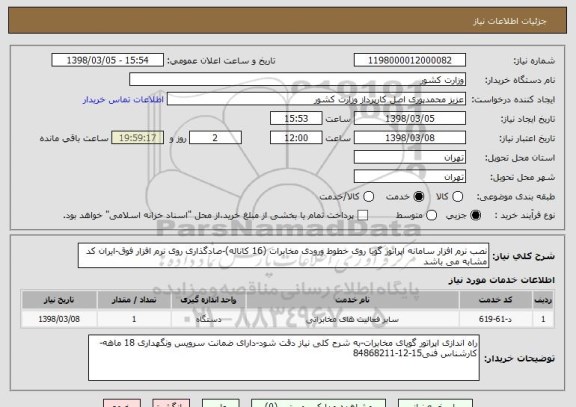Choose the جزیی purchase process option
This screenshot has width=576, height=407.
point(476,215)
